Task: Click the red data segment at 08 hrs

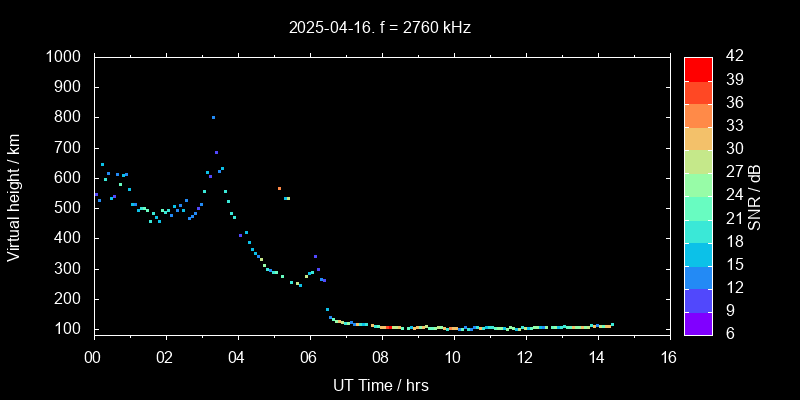Action: (386, 327)
